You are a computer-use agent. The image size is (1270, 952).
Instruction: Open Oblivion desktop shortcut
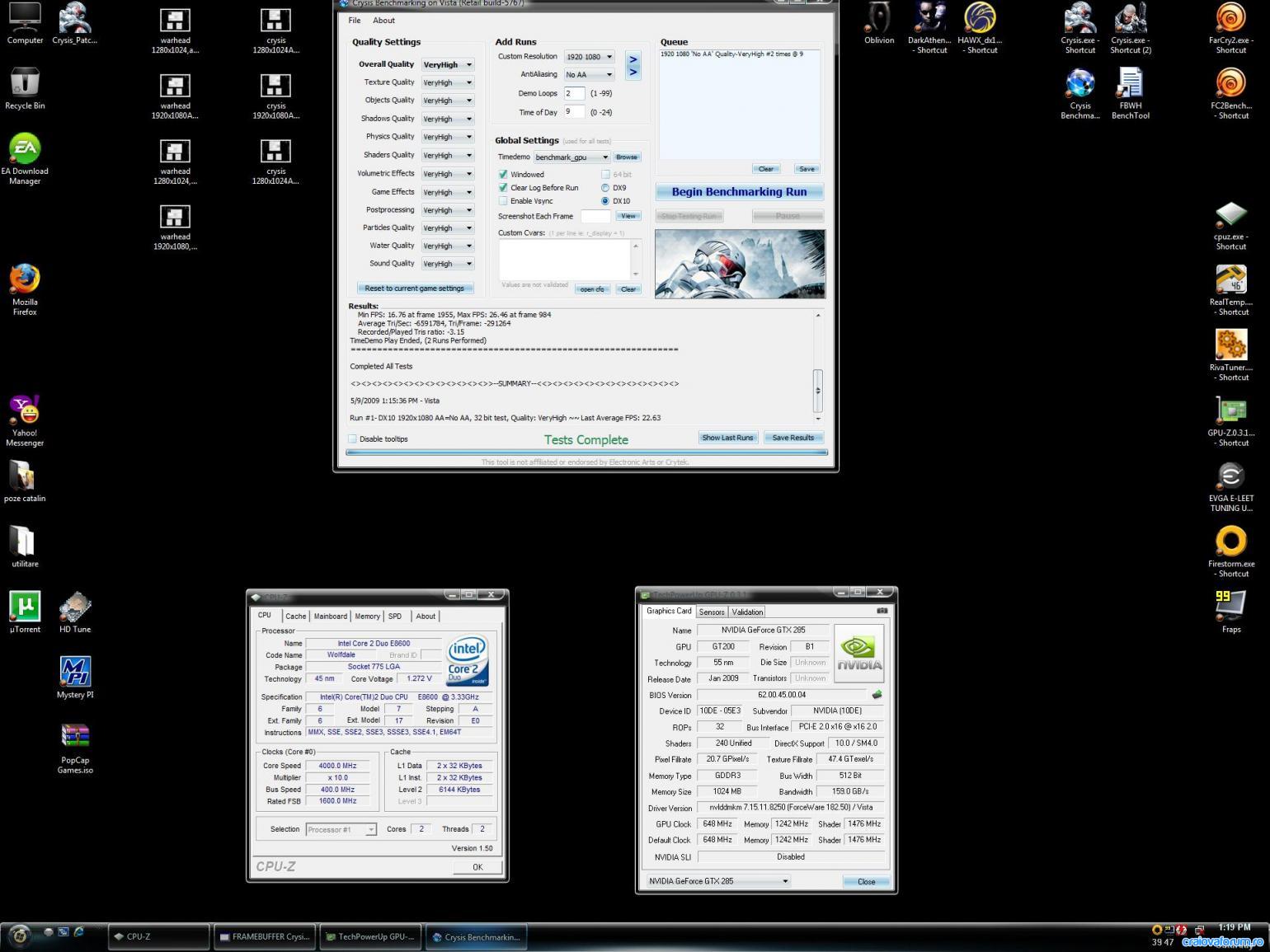coord(879,23)
